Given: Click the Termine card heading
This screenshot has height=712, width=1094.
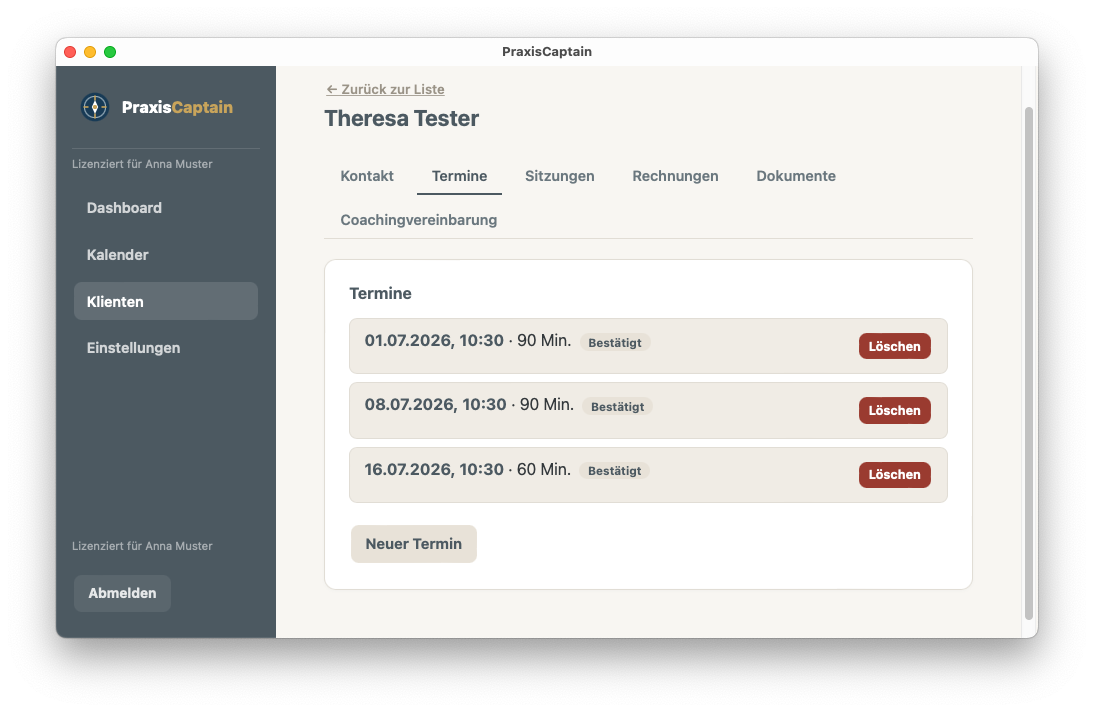Looking at the screenshot, I should (380, 293).
